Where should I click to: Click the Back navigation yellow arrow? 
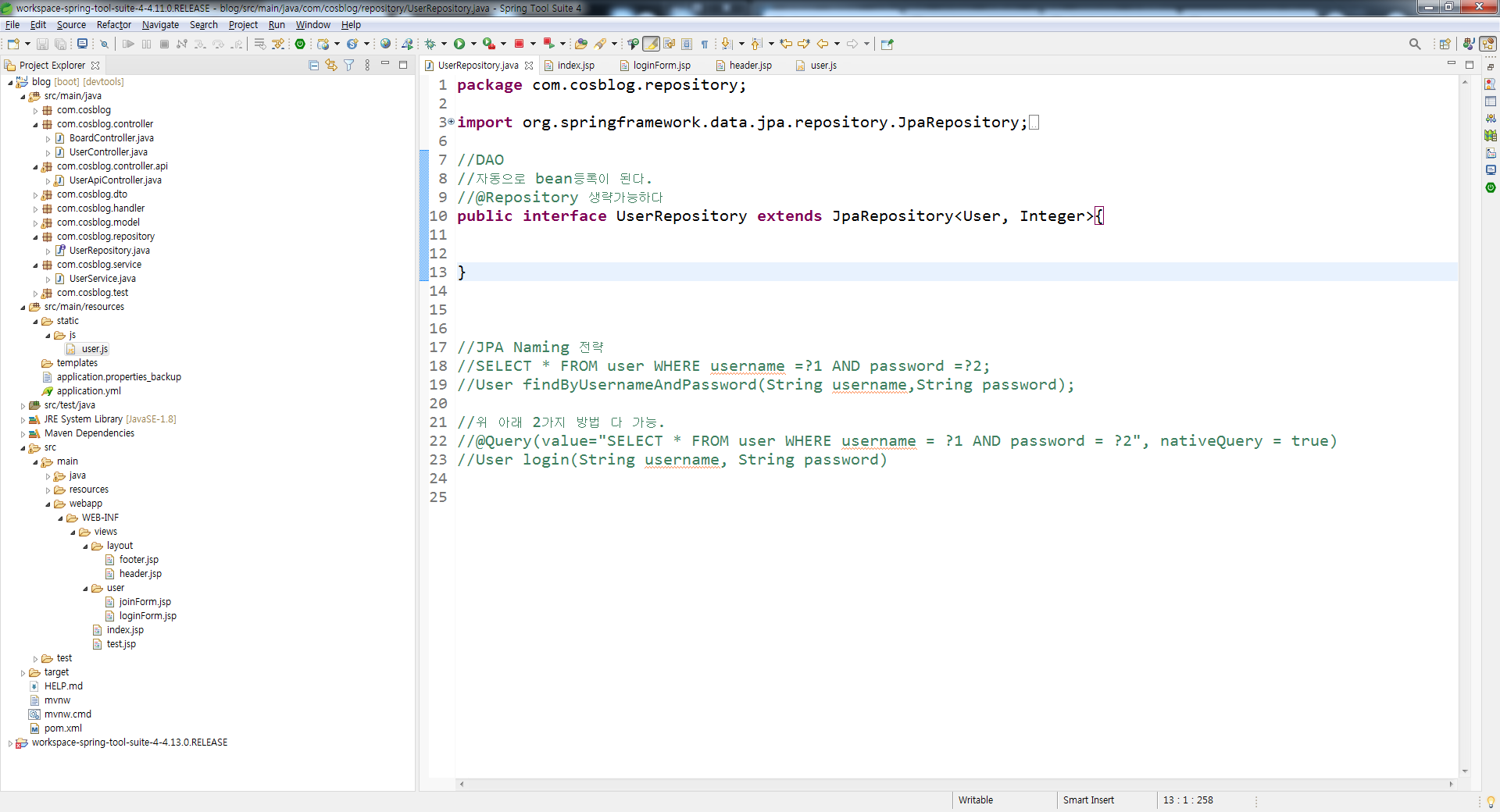(x=823, y=45)
